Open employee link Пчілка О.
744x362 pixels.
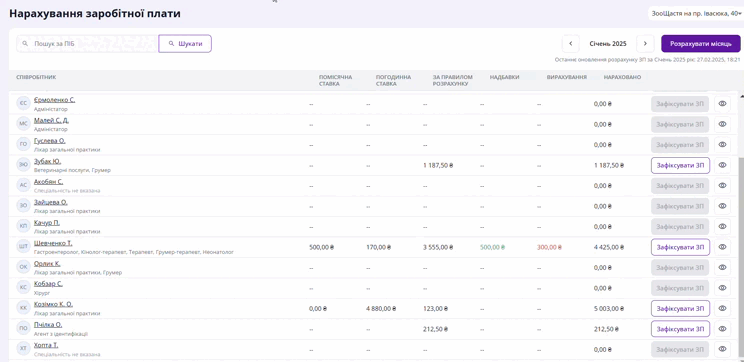coord(48,325)
